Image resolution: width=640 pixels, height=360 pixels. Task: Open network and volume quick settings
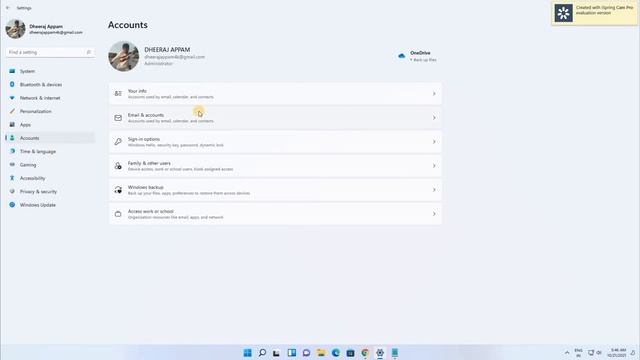(x=595, y=353)
